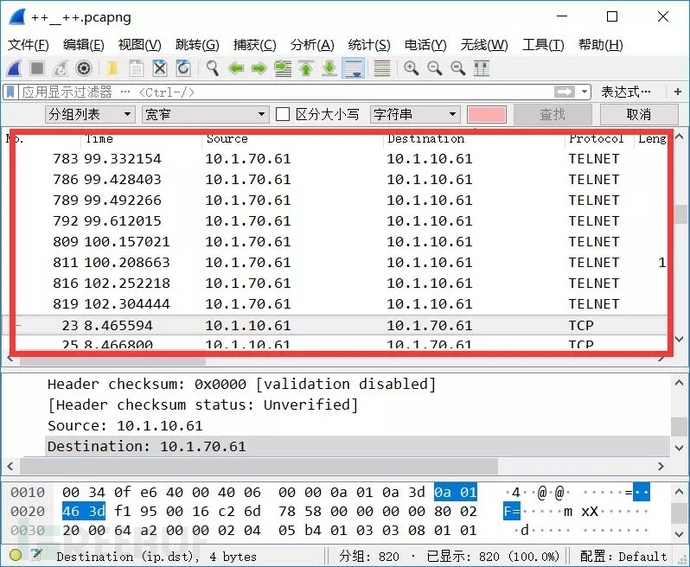Screen dimensions: 690x567
Task: Close the capture file icon
Action: point(160,69)
